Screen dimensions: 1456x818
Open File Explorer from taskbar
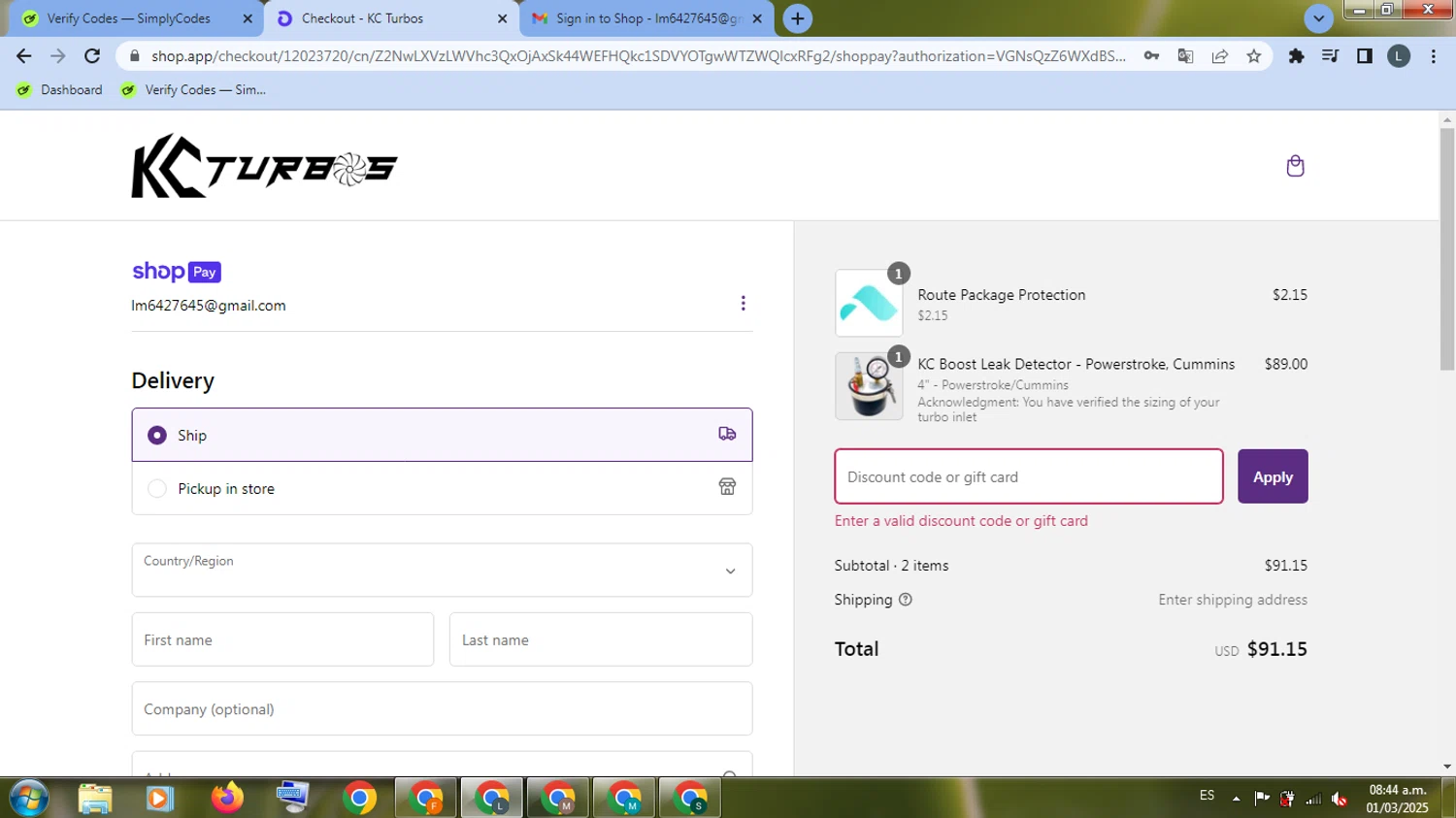(95, 799)
